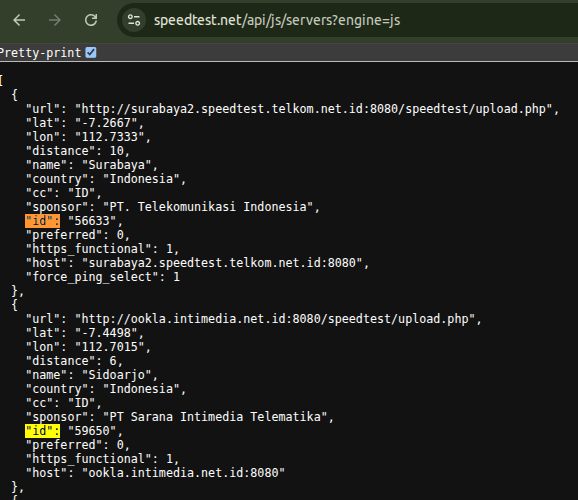Click the distance value 10
The image size is (578, 500).
point(117,151)
